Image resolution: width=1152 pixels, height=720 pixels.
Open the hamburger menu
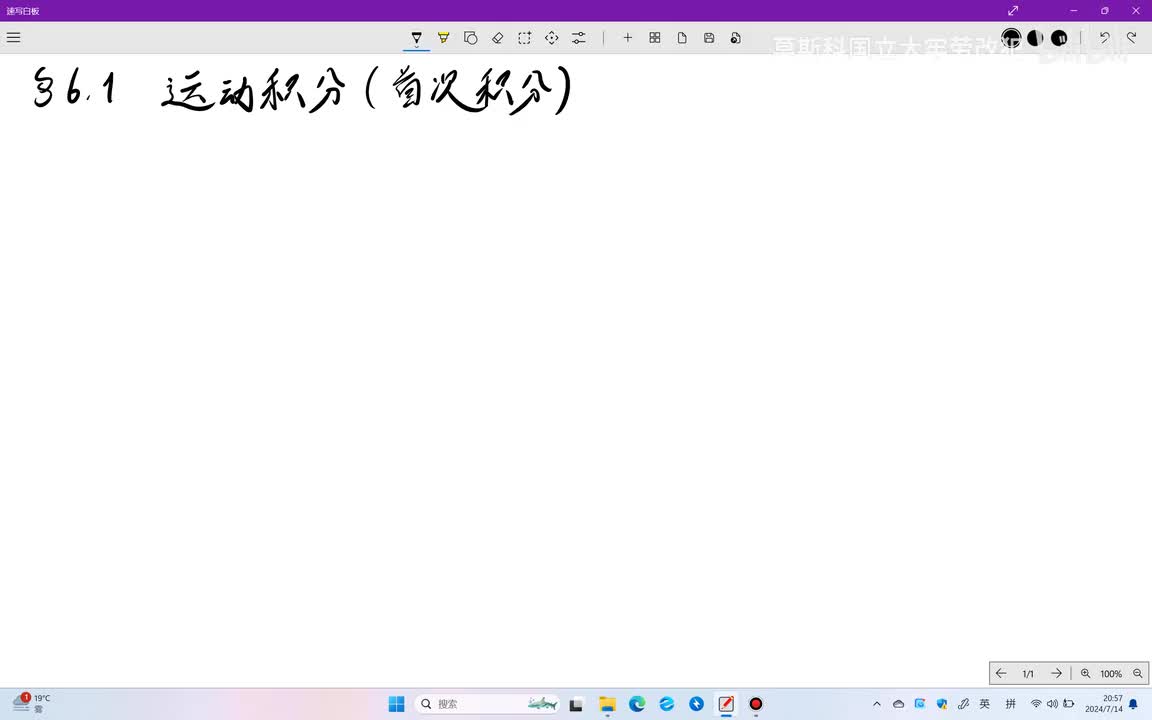tap(13, 37)
